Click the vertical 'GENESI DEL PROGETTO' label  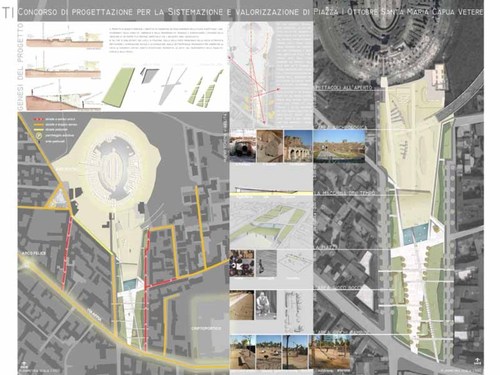tap(21, 68)
